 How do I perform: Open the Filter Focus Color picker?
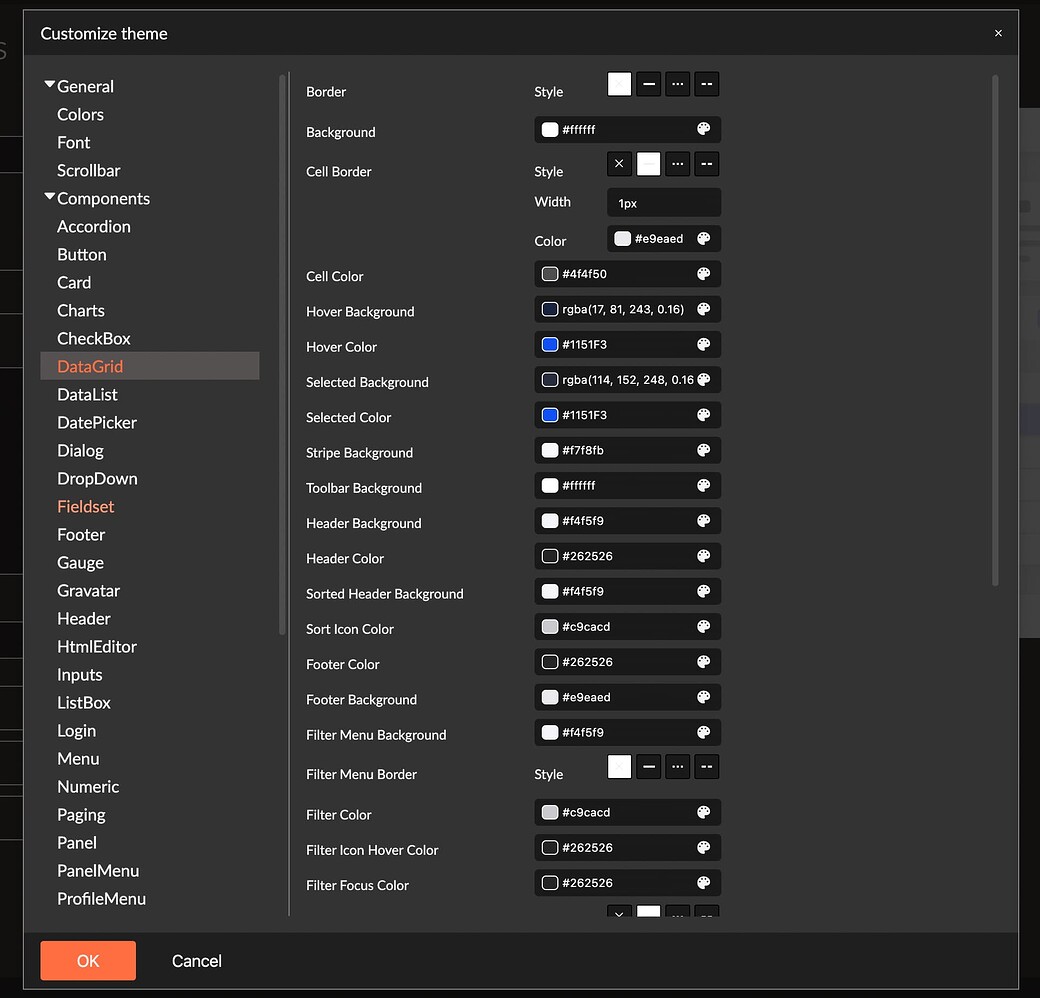[705, 882]
